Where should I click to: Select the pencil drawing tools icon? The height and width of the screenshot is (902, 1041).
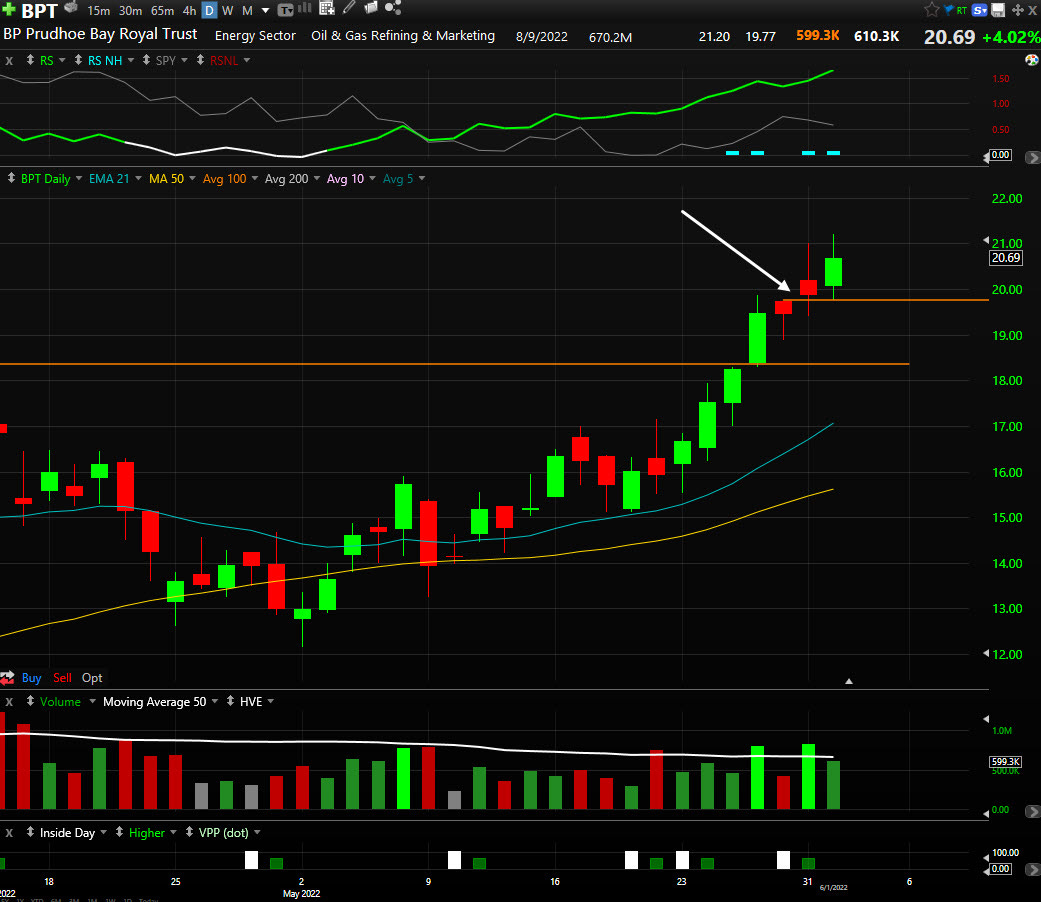tap(349, 8)
